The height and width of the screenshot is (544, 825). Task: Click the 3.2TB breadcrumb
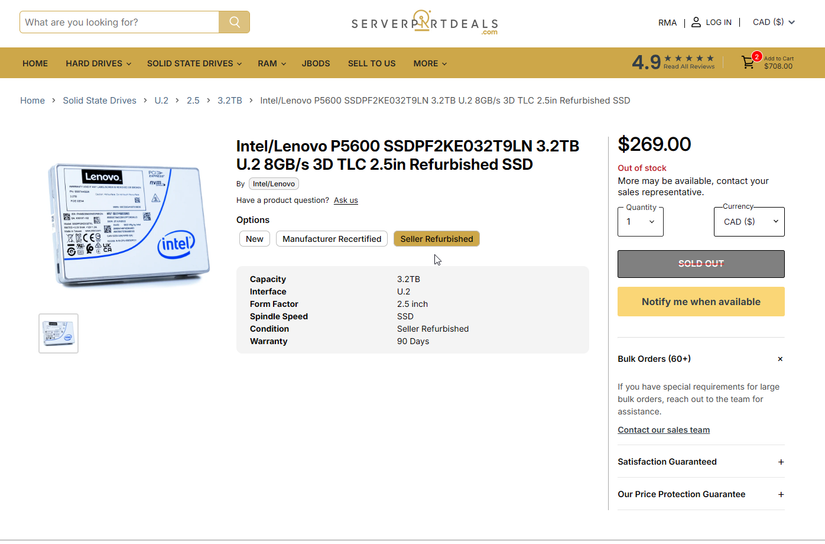230,100
